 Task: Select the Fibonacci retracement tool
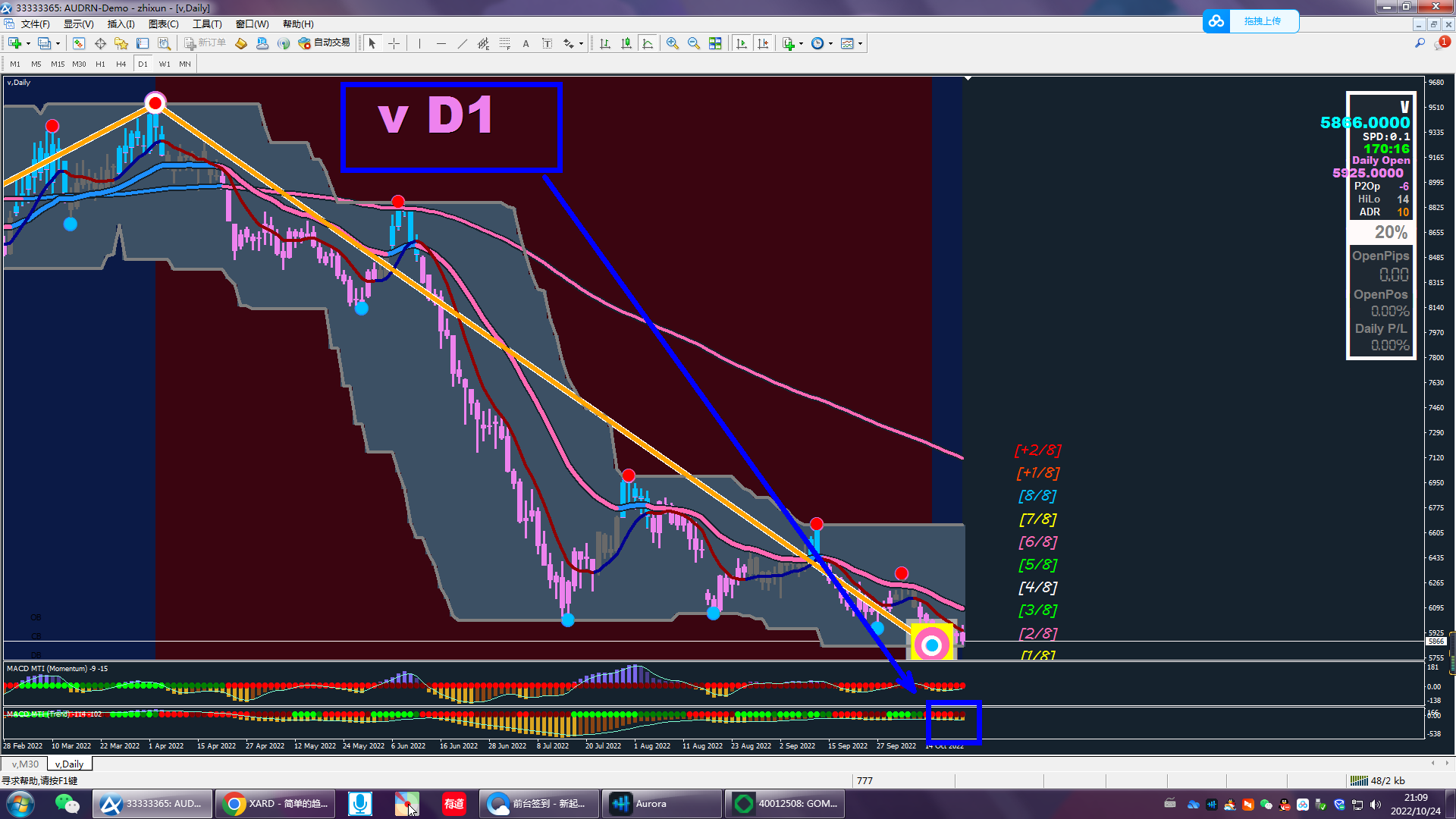point(504,44)
